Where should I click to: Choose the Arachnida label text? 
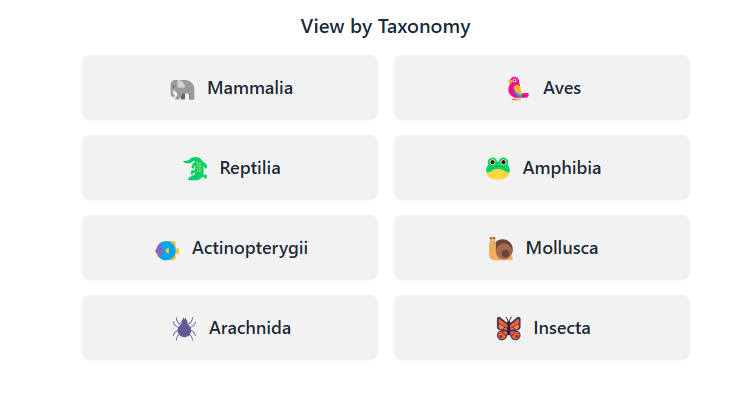(x=250, y=328)
